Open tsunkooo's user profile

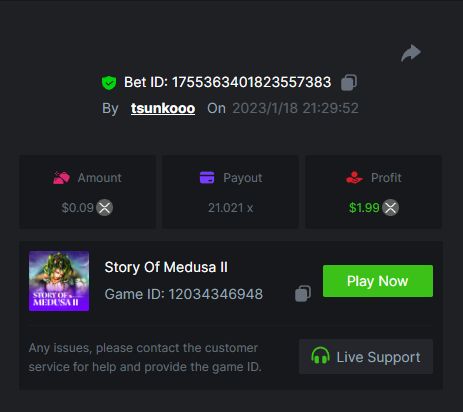pos(163,108)
